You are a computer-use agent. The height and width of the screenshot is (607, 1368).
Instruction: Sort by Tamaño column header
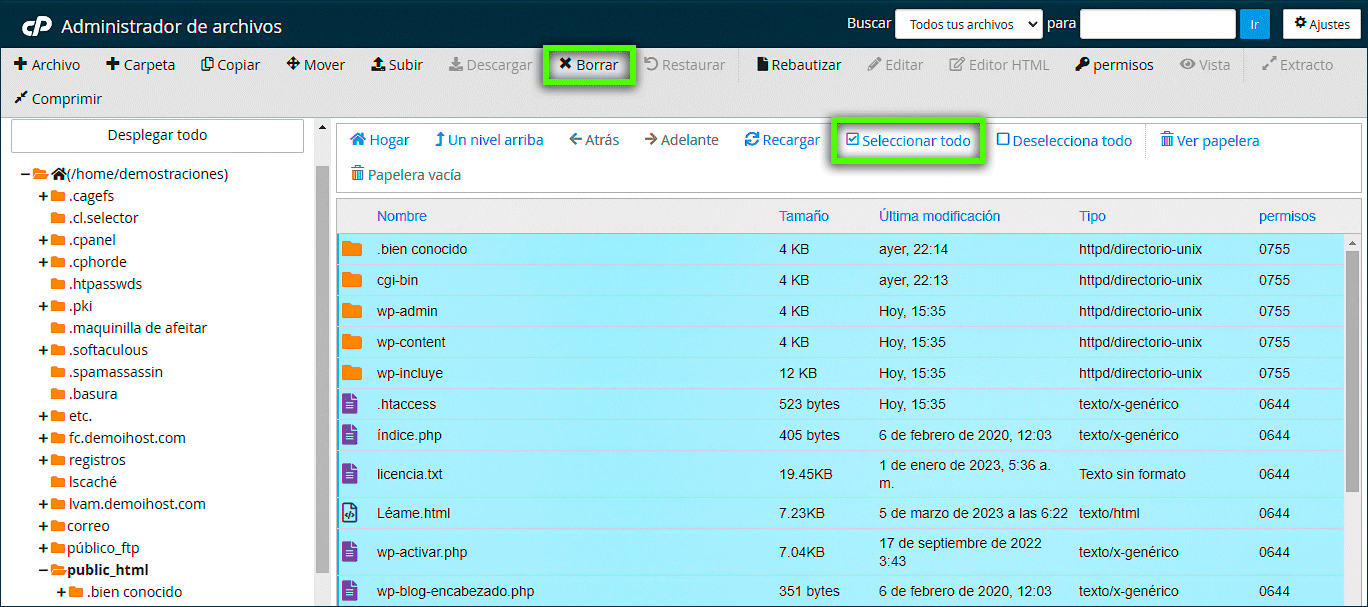point(803,216)
